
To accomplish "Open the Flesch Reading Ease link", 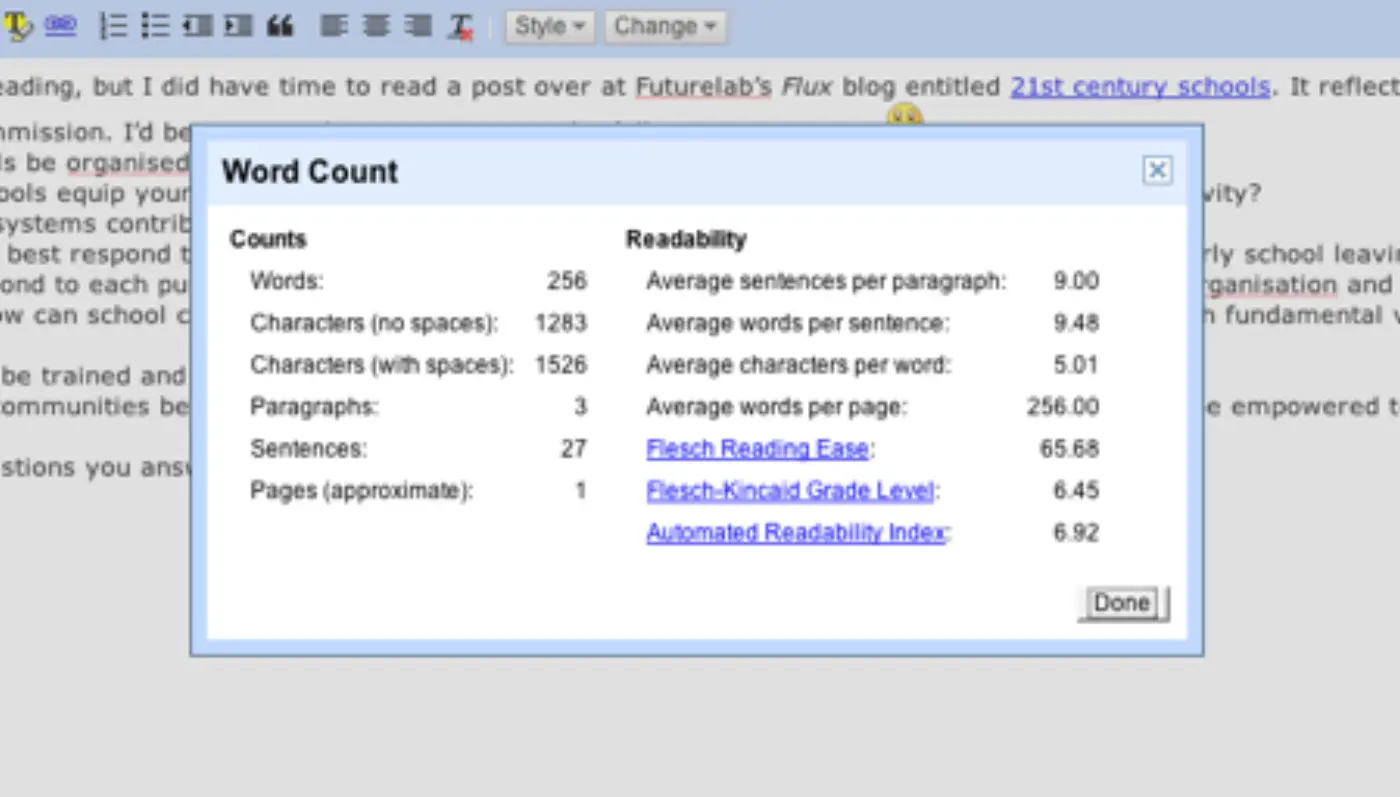I will (x=757, y=449).
